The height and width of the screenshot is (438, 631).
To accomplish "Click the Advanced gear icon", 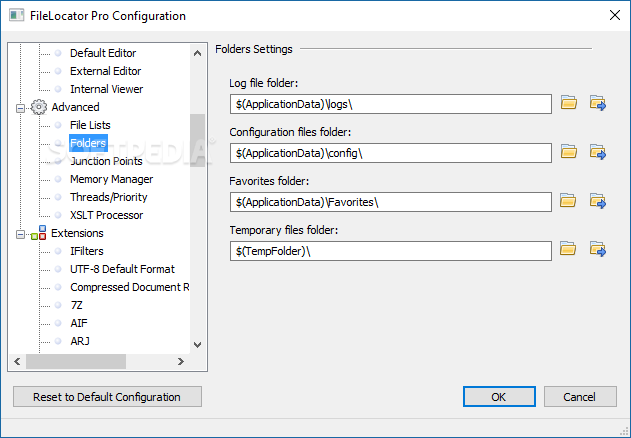I will tap(39, 107).
